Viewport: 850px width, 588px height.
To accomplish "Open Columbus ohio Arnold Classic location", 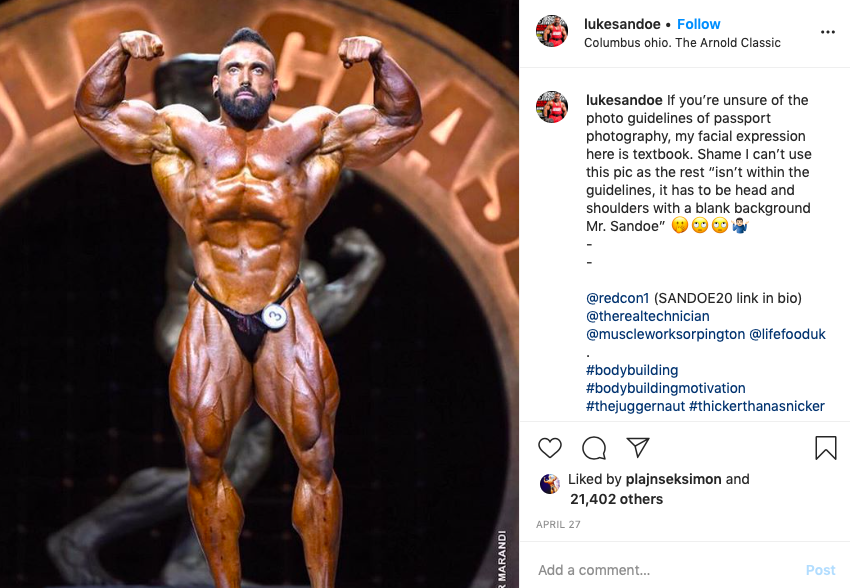I will [x=682, y=43].
